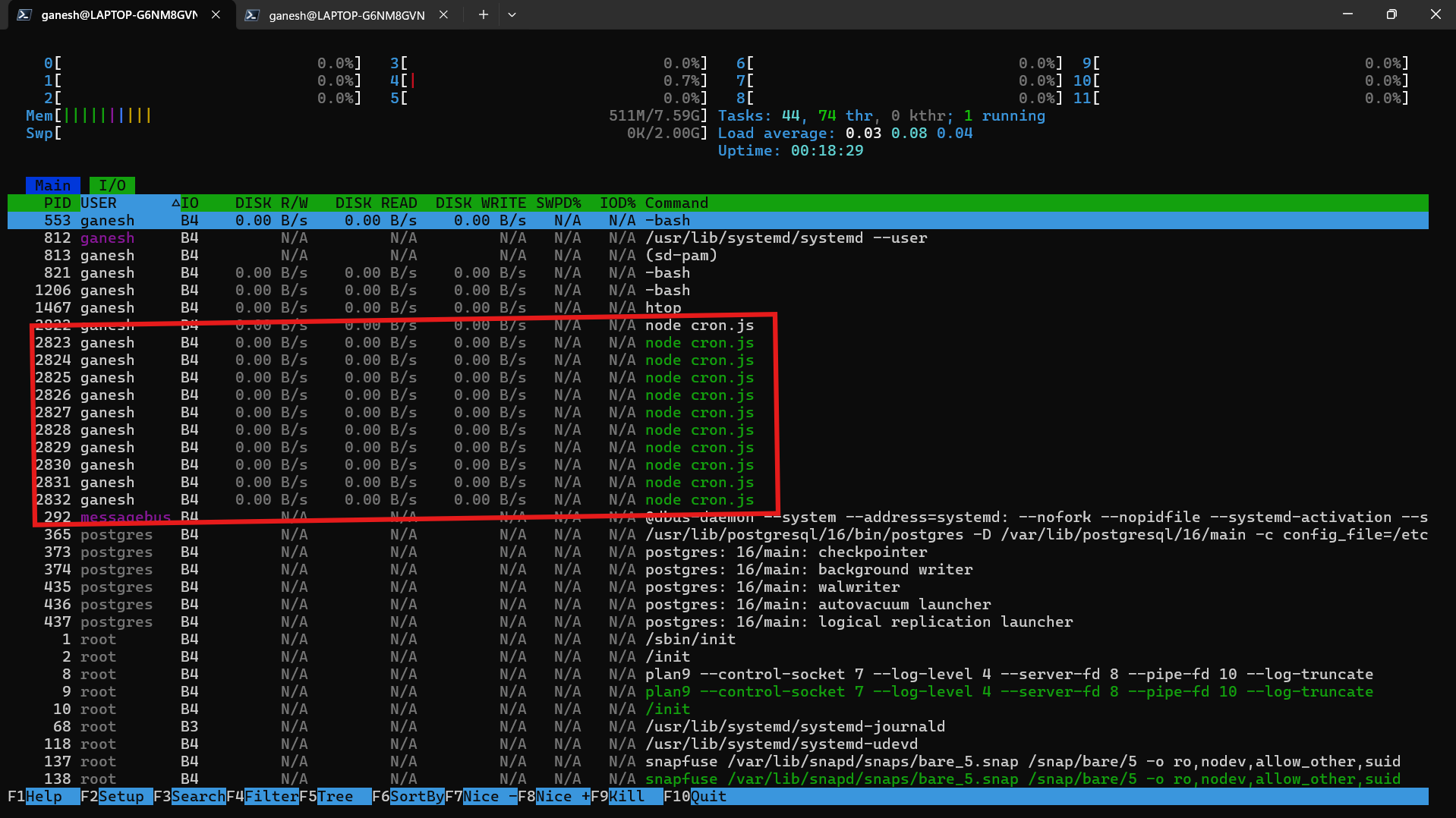
Task: Open F6 SortBy menu
Action: [x=408, y=796]
